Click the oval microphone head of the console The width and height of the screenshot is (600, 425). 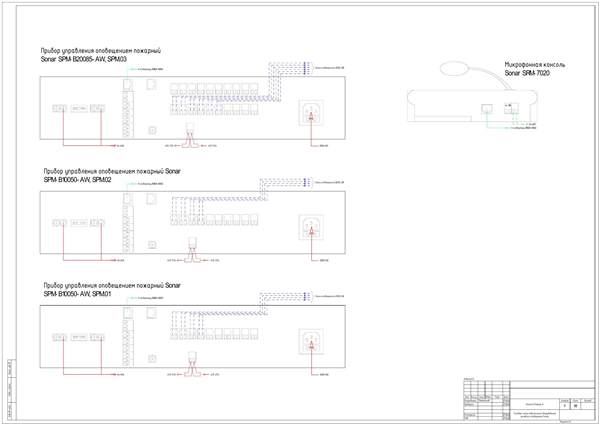point(456,69)
